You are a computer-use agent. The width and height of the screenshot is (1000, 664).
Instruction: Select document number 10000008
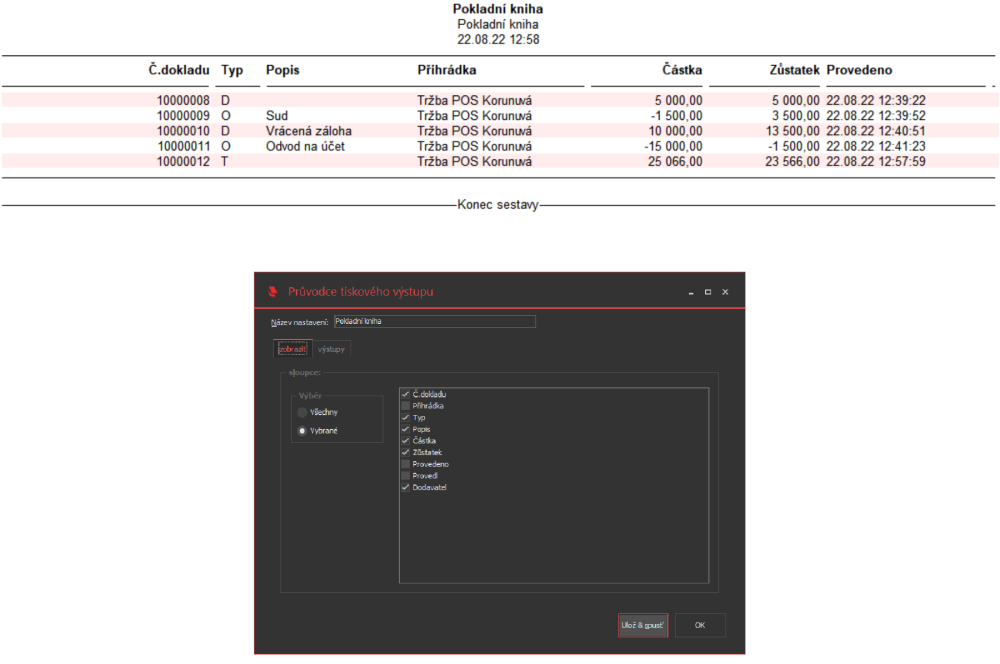pos(183,100)
